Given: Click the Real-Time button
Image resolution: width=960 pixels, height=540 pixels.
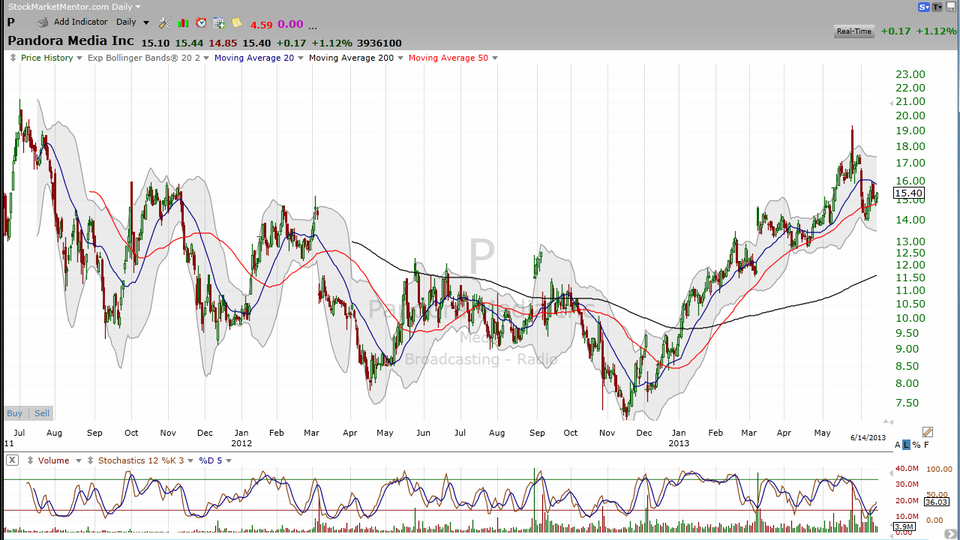Looking at the screenshot, I should pyautogui.click(x=853, y=31).
